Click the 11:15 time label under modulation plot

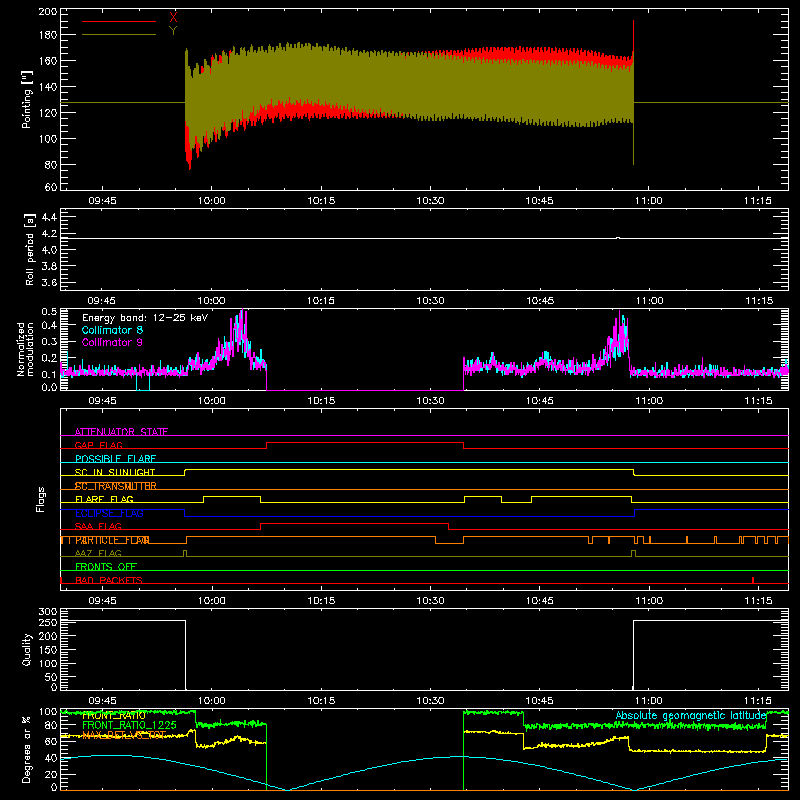[758, 401]
